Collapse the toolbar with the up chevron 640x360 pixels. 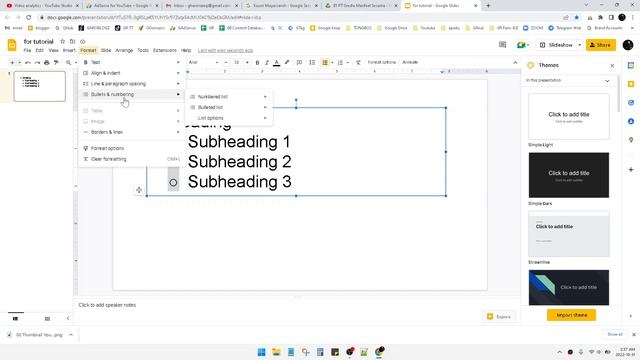tap(515, 62)
